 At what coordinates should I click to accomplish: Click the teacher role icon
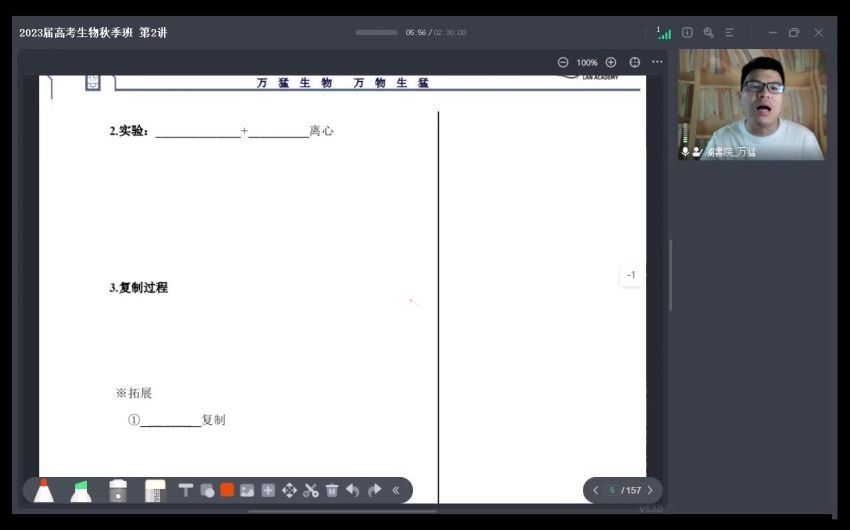697,152
